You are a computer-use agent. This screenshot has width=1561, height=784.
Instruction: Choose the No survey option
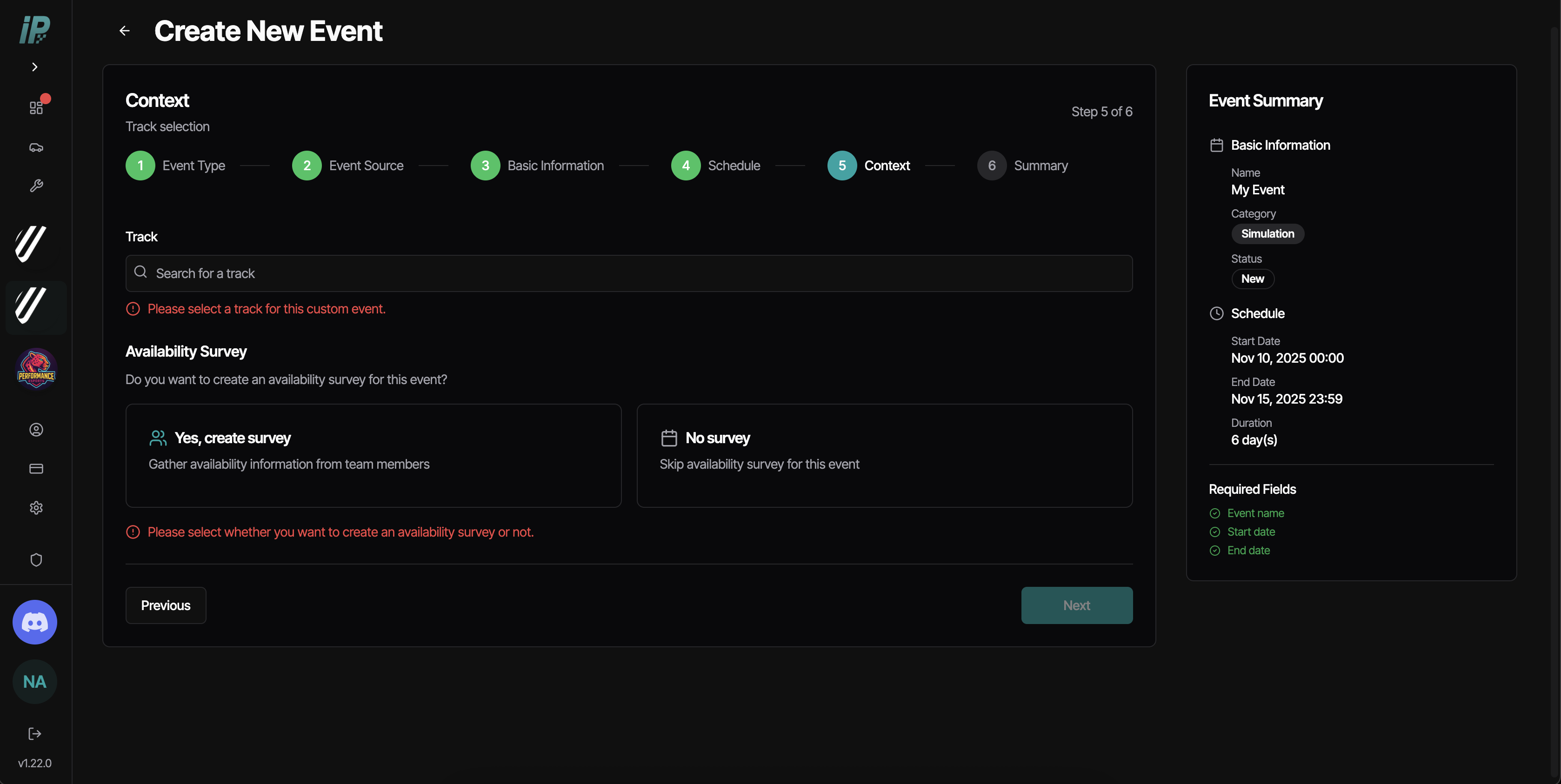885,456
